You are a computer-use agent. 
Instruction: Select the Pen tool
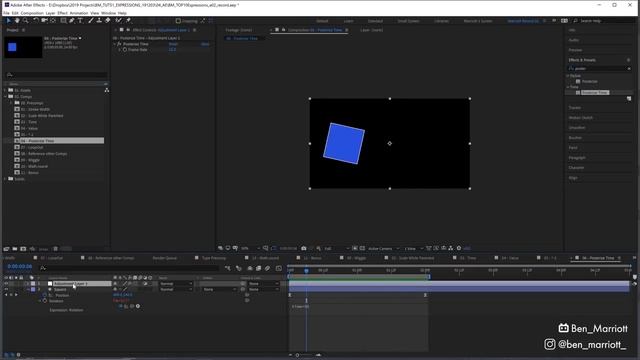pyautogui.click(x=72, y=20)
